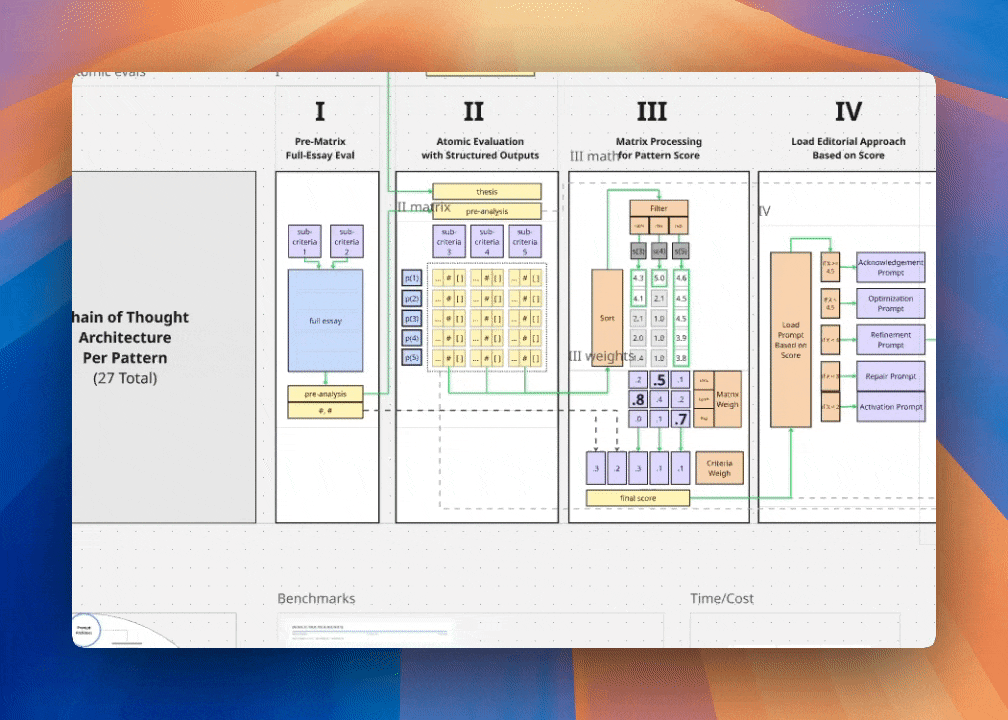Select the Repair Prompt node
Screen dimensions: 1008x720
(x=890, y=376)
